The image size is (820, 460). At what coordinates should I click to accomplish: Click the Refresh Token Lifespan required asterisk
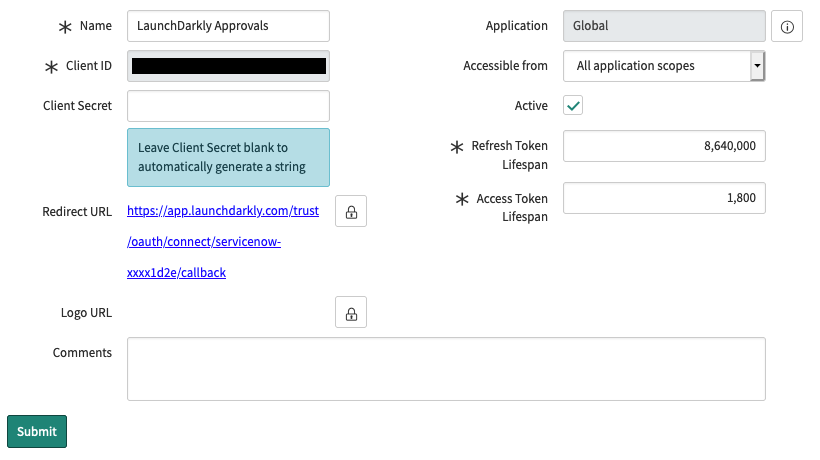460,147
